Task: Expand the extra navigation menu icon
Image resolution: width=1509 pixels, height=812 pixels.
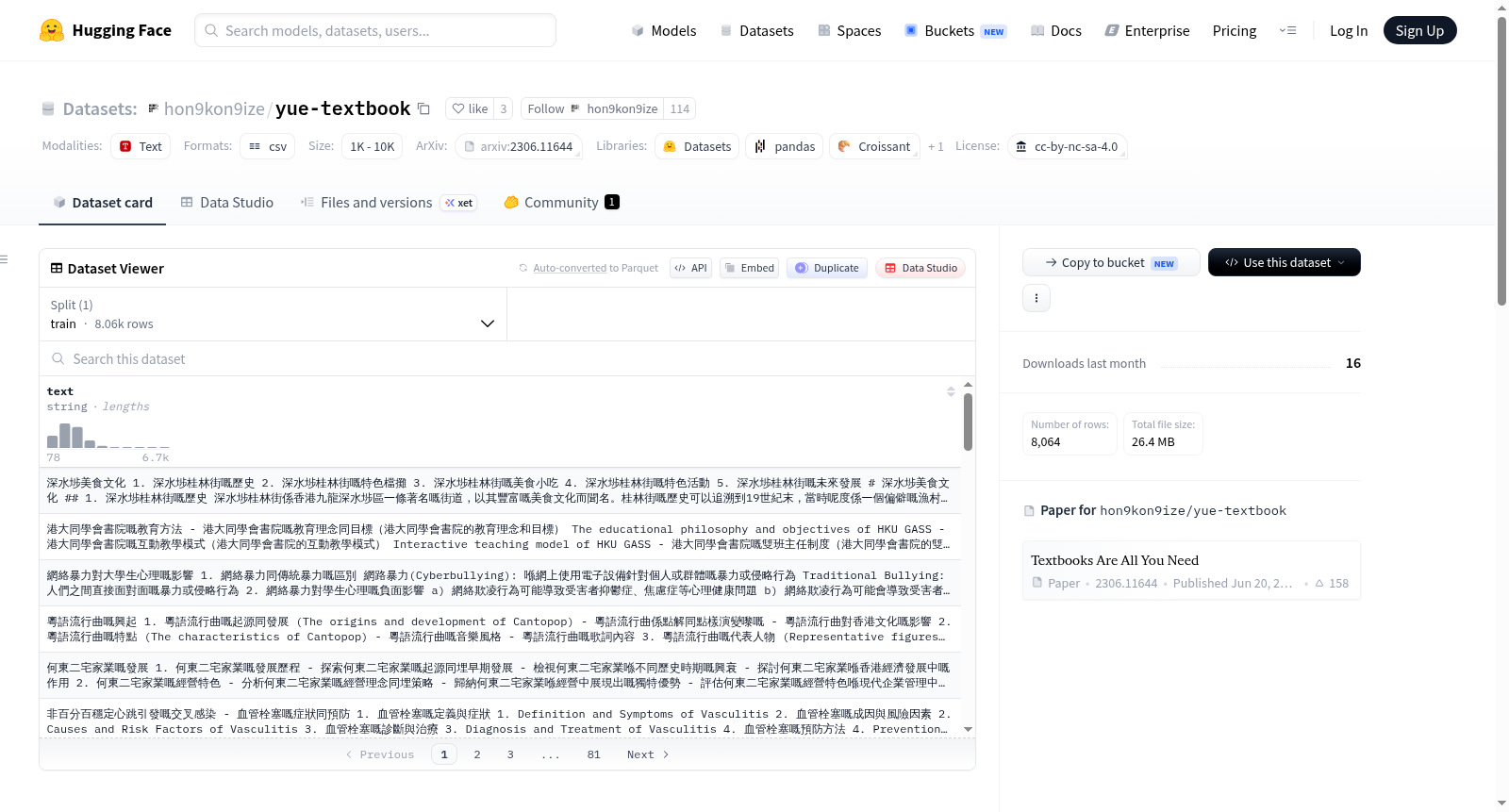Action: 1287,31
